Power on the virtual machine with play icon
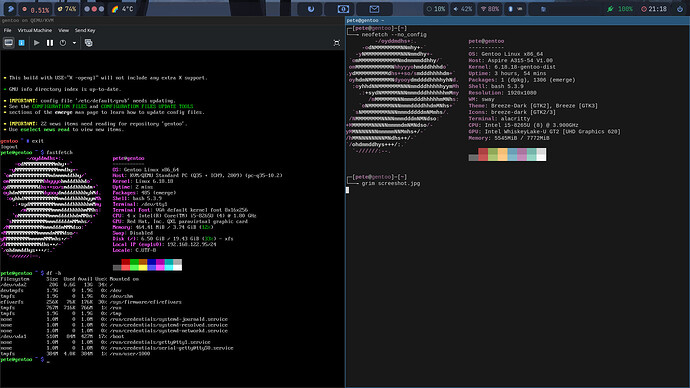690x388 pixels. tap(37, 43)
